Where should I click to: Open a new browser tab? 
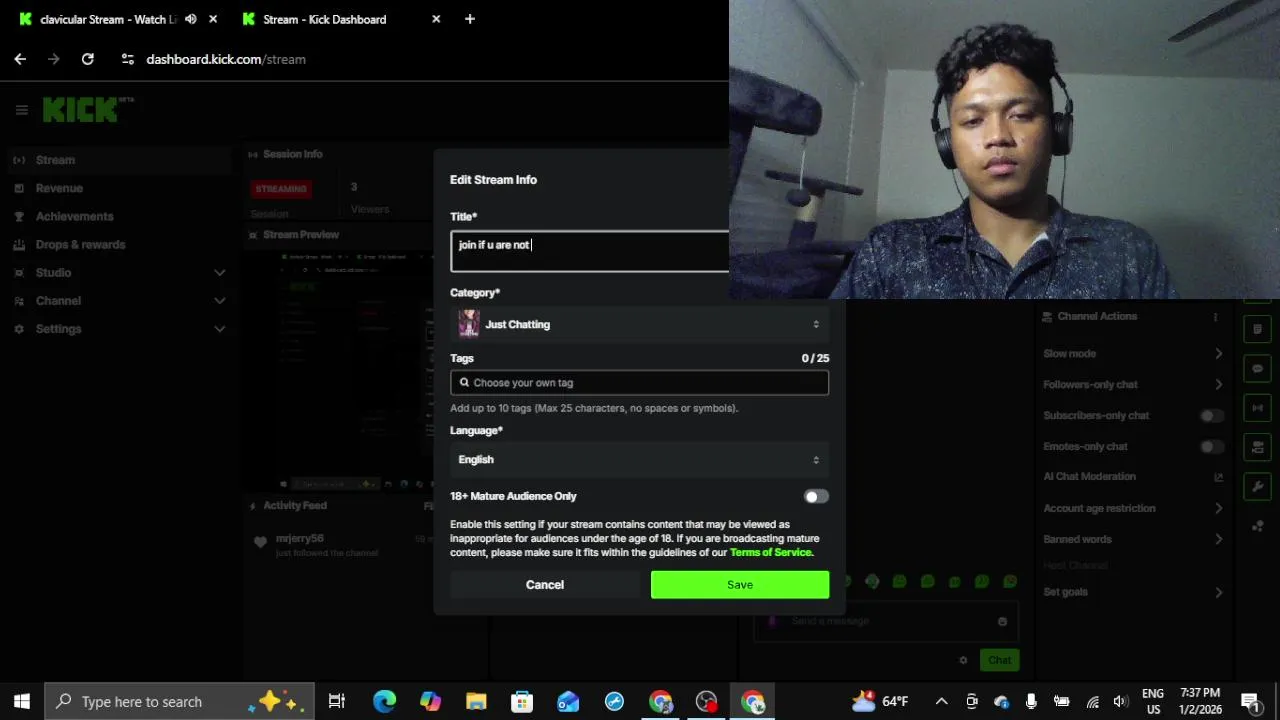click(x=470, y=19)
